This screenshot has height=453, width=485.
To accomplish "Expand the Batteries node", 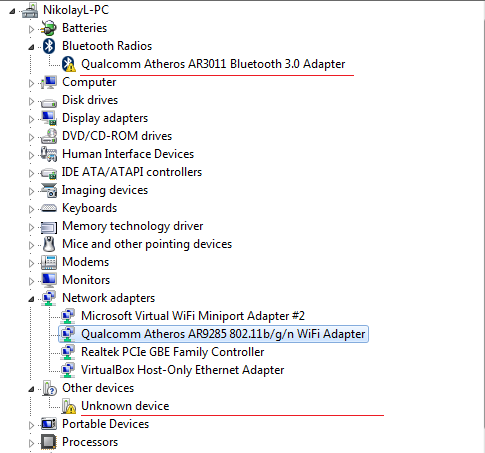I will [x=31, y=29].
